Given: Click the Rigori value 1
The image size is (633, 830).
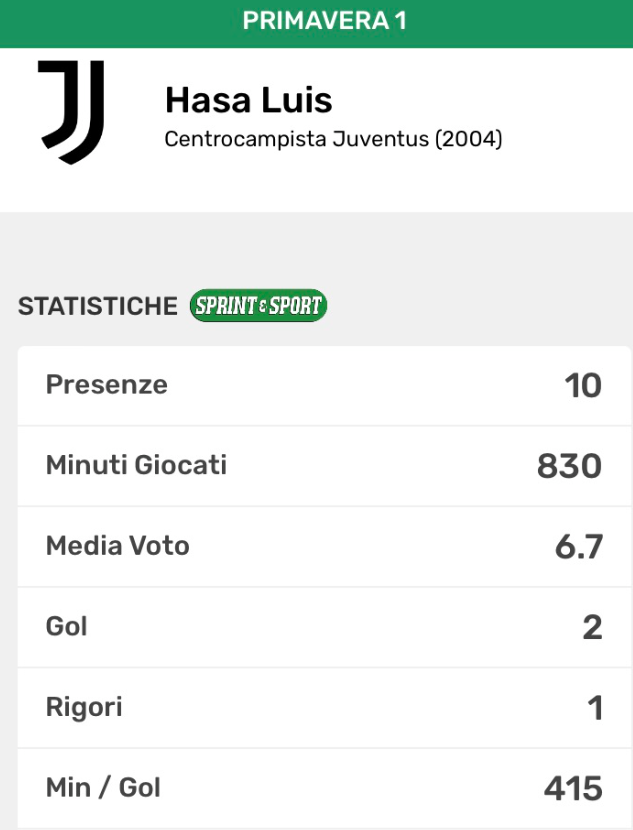Looking at the screenshot, I should pyautogui.click(x=595, y=708).
